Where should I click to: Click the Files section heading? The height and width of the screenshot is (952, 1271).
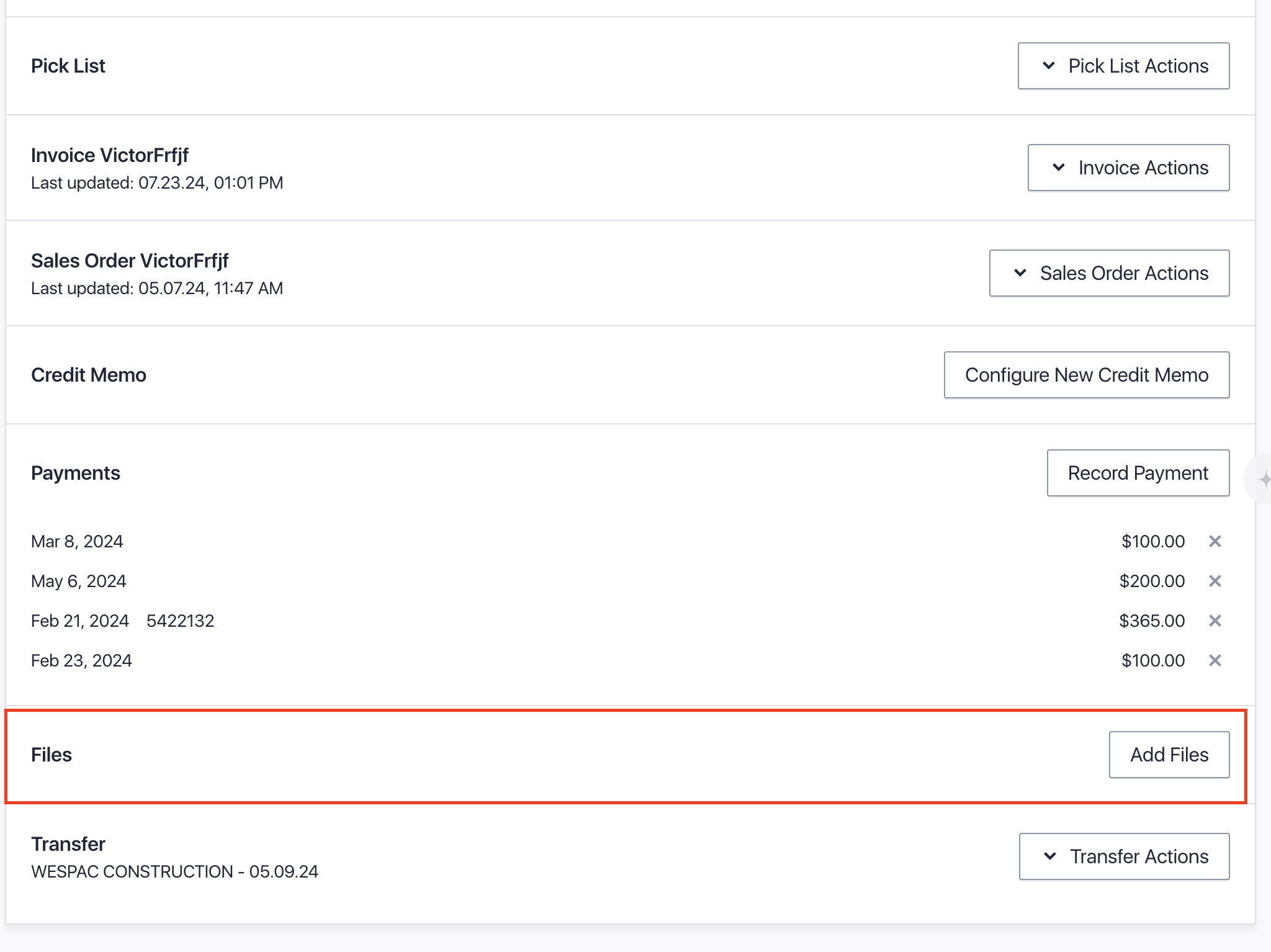point(52,755)
